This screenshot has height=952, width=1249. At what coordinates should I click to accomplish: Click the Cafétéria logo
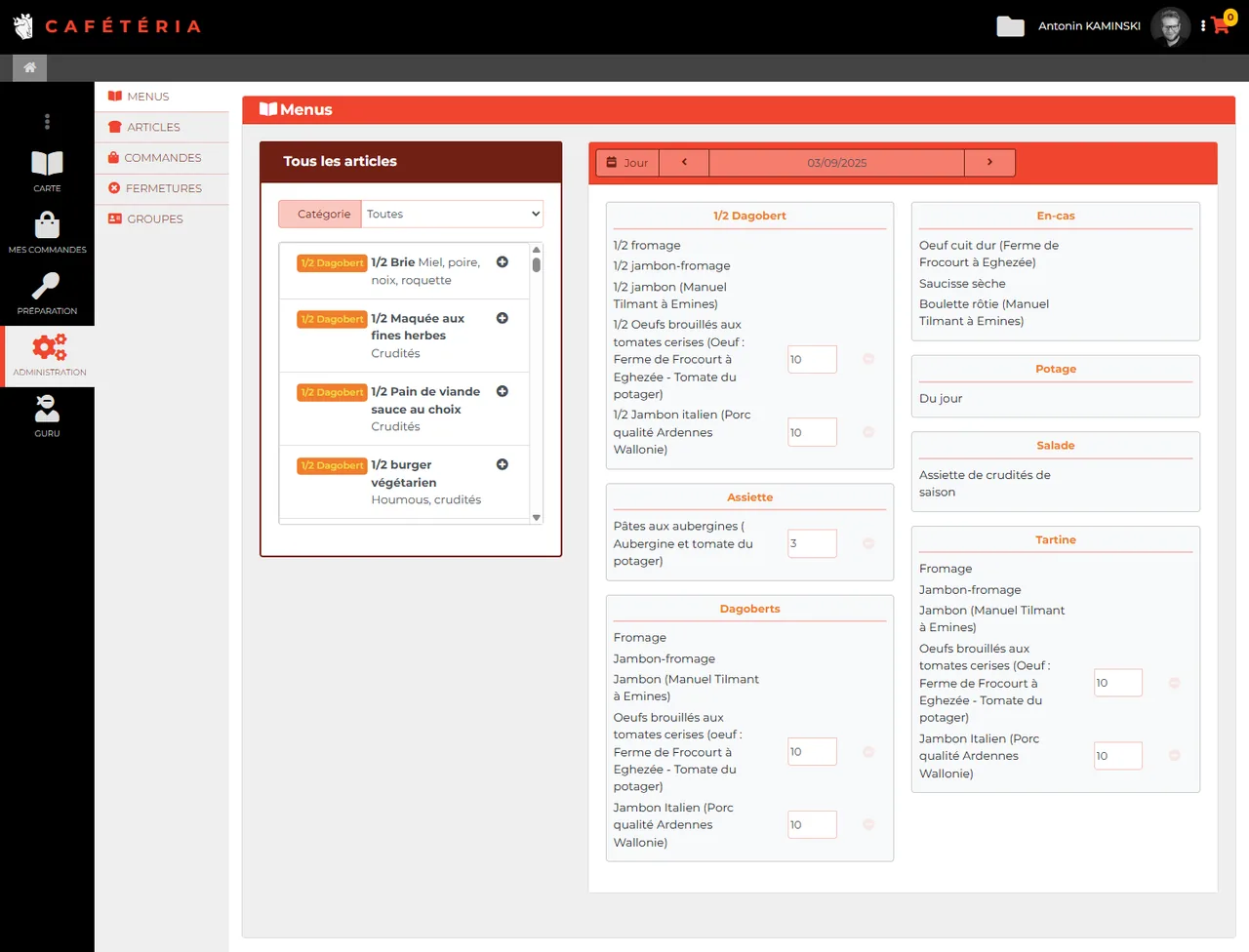click(x=107, y=26)
